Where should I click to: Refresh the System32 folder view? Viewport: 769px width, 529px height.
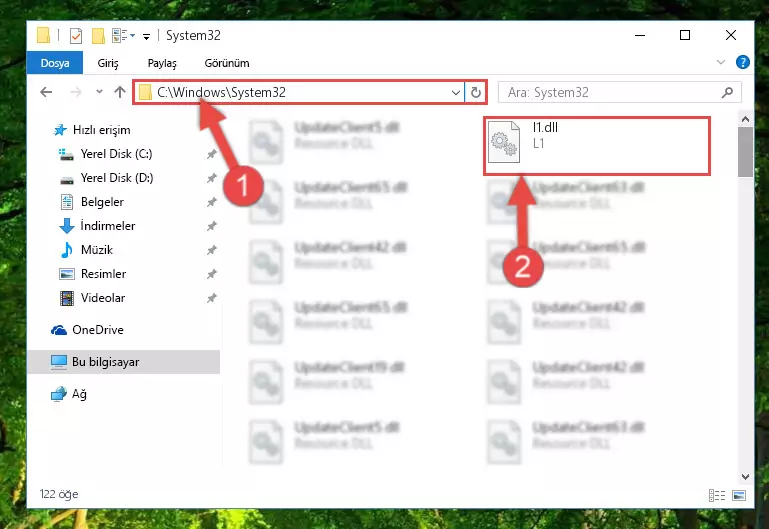476,92
